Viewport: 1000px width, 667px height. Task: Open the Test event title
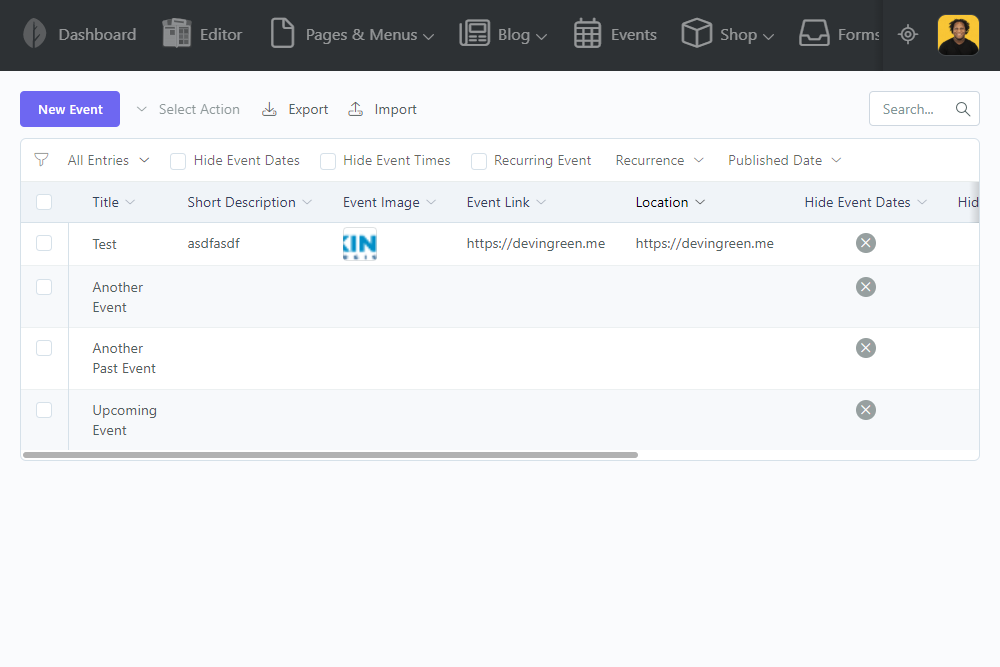point(105,244)
